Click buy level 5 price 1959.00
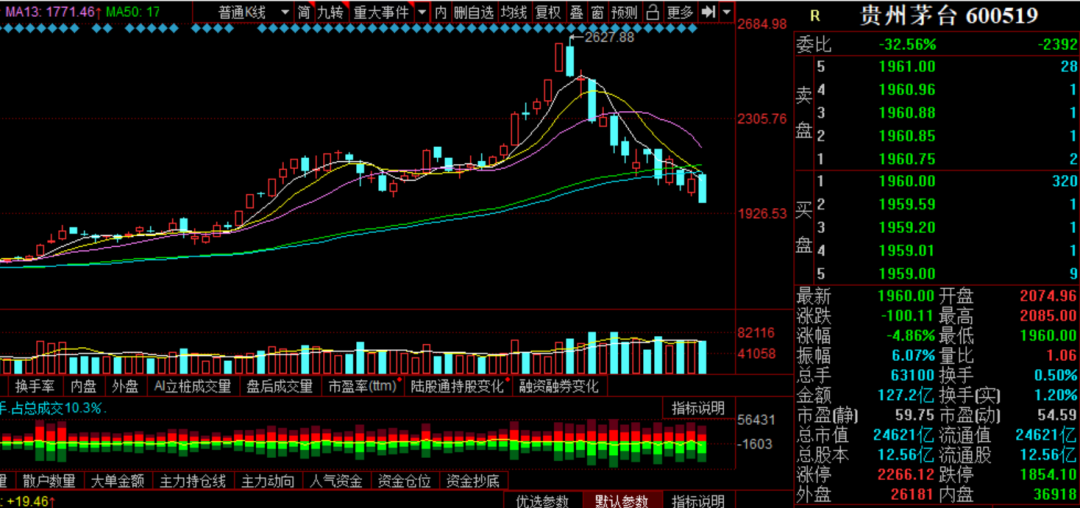 (x=907, y=273)
